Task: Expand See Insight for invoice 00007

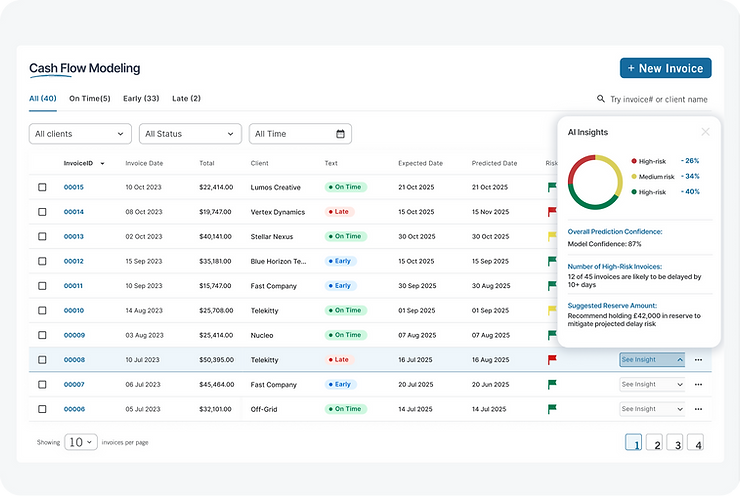Action: click(x=652, y=384)
